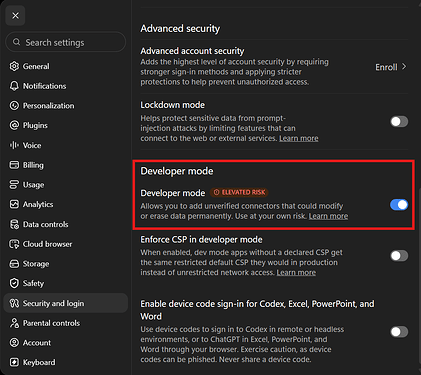Select the Plugins label in sidebar
This screenshot has width=421, height=375.
[35, 125]
